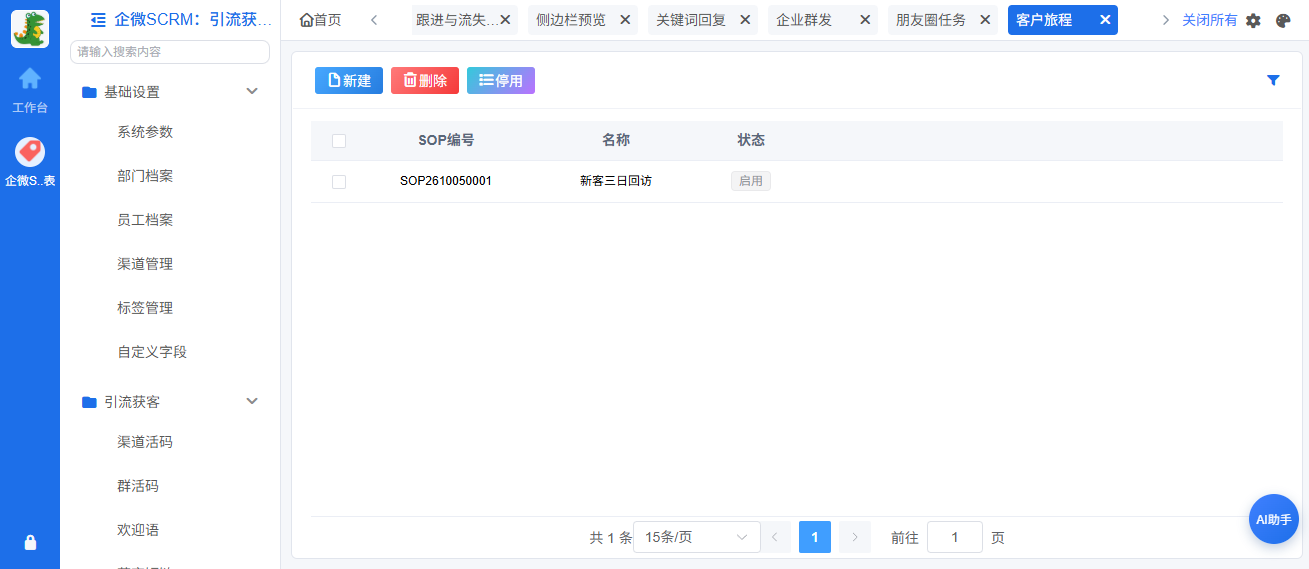The image size is (1309, 569).
Task: Check the row SOP2610050001 checkbox
Action: point(339,182)
